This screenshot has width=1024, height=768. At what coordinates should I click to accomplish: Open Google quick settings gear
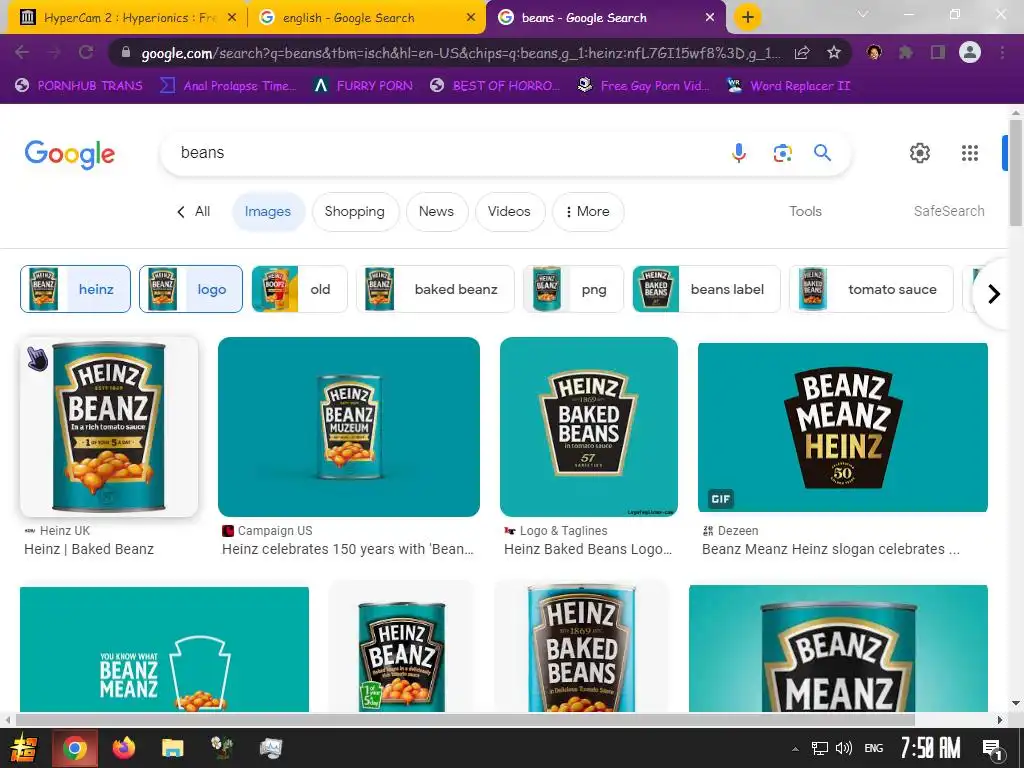(920, 153)
